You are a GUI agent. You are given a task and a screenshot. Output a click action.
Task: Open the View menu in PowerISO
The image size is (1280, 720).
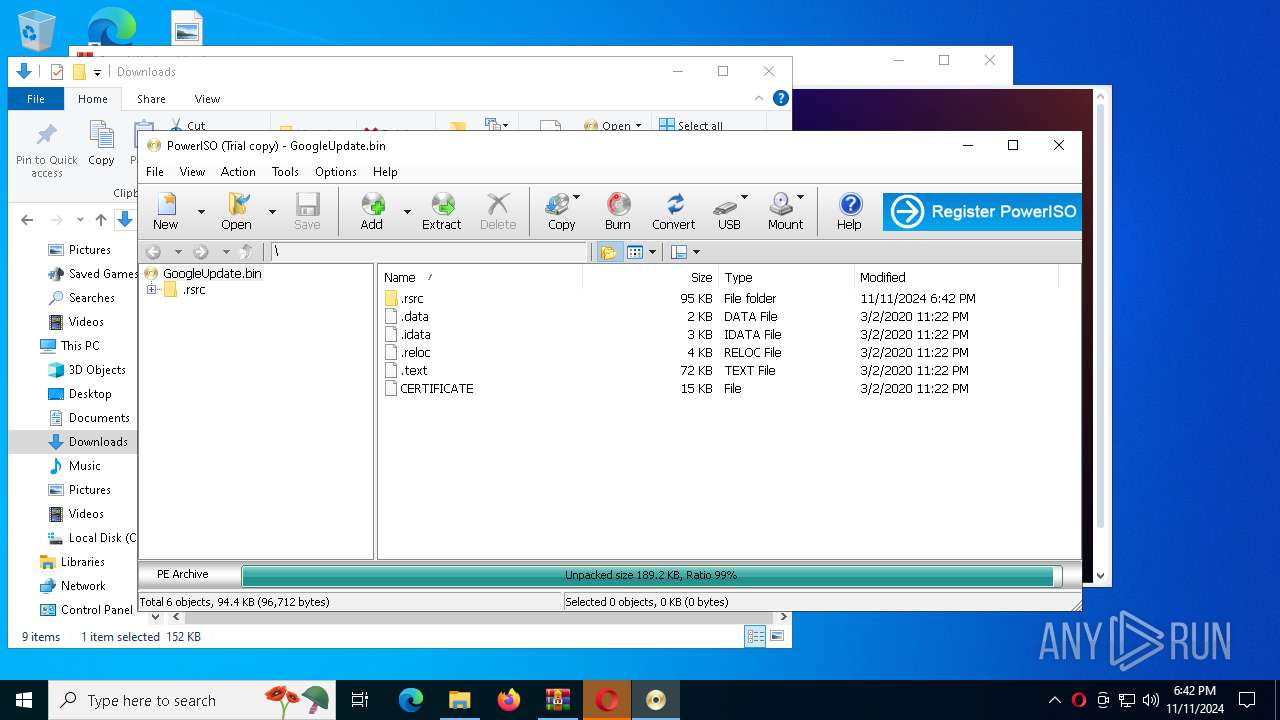coord(192,172)
